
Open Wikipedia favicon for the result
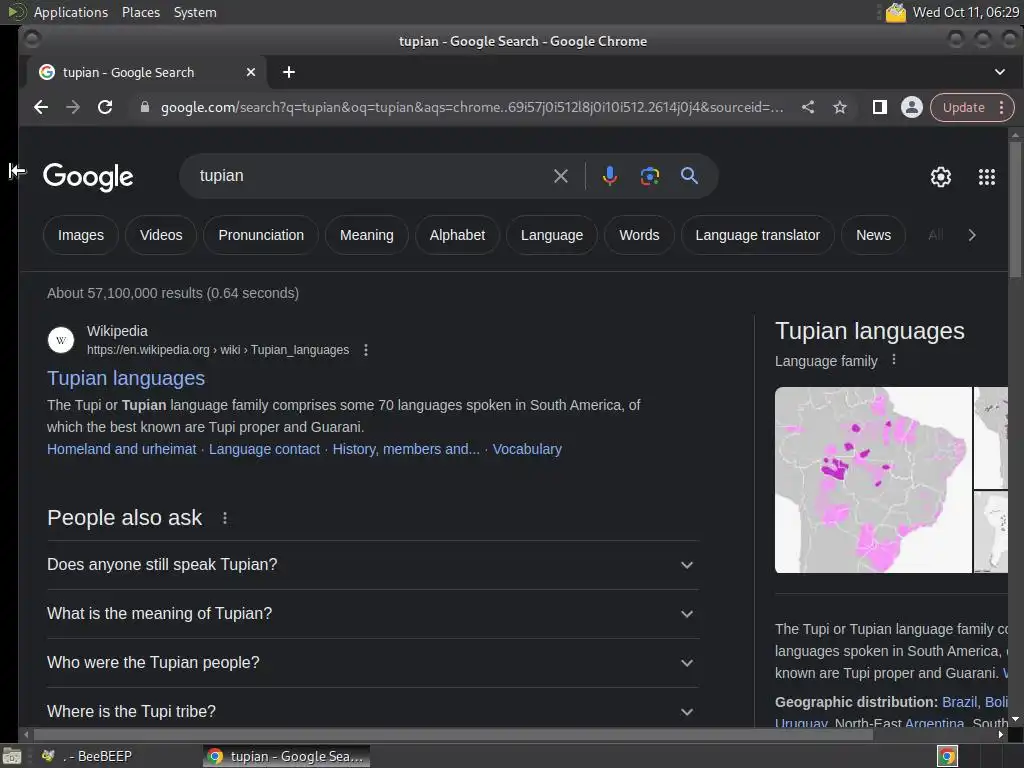[x=61, y=340]
